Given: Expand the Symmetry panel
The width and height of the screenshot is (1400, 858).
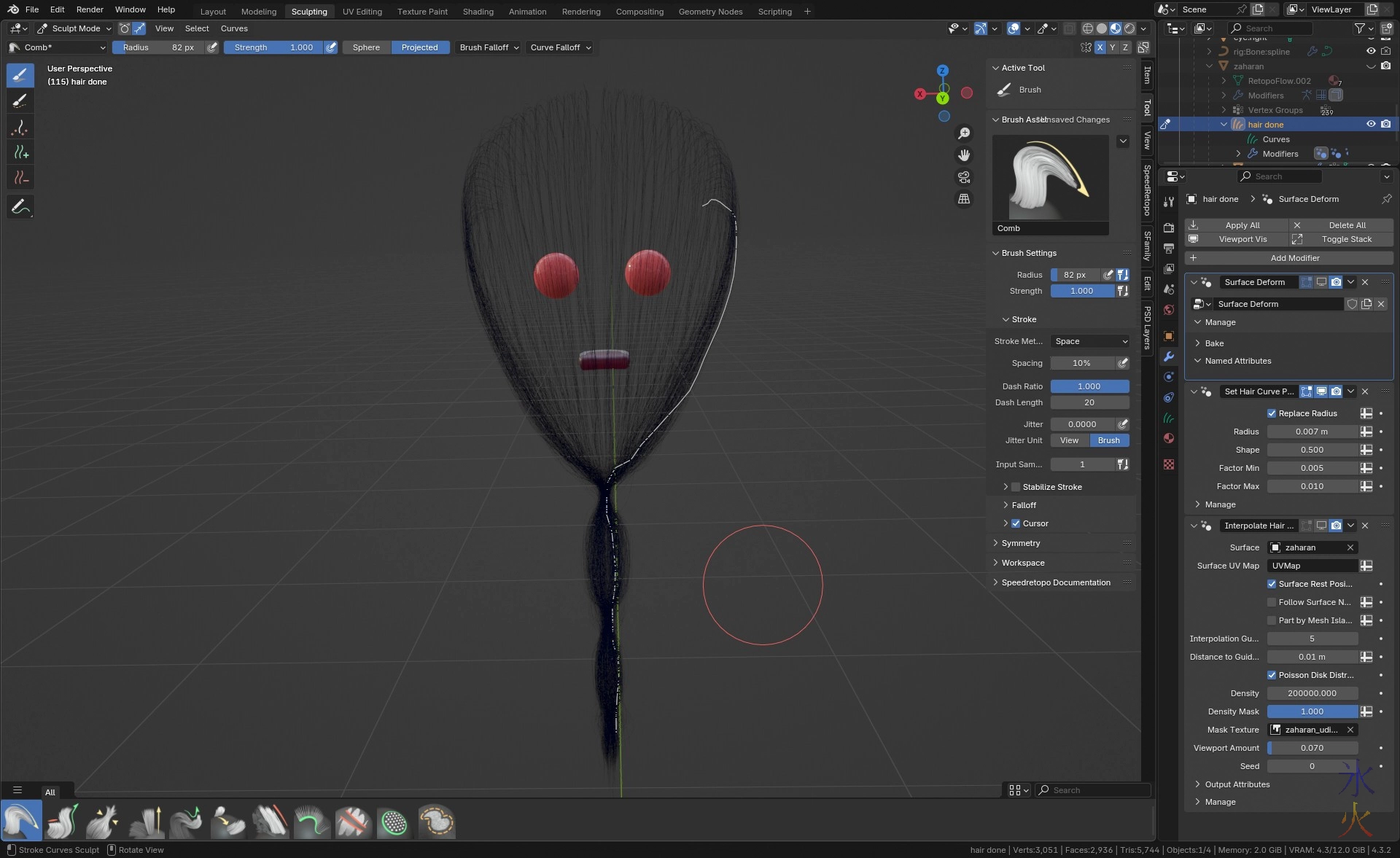Looking at the screenshot, I should 1021,543.
